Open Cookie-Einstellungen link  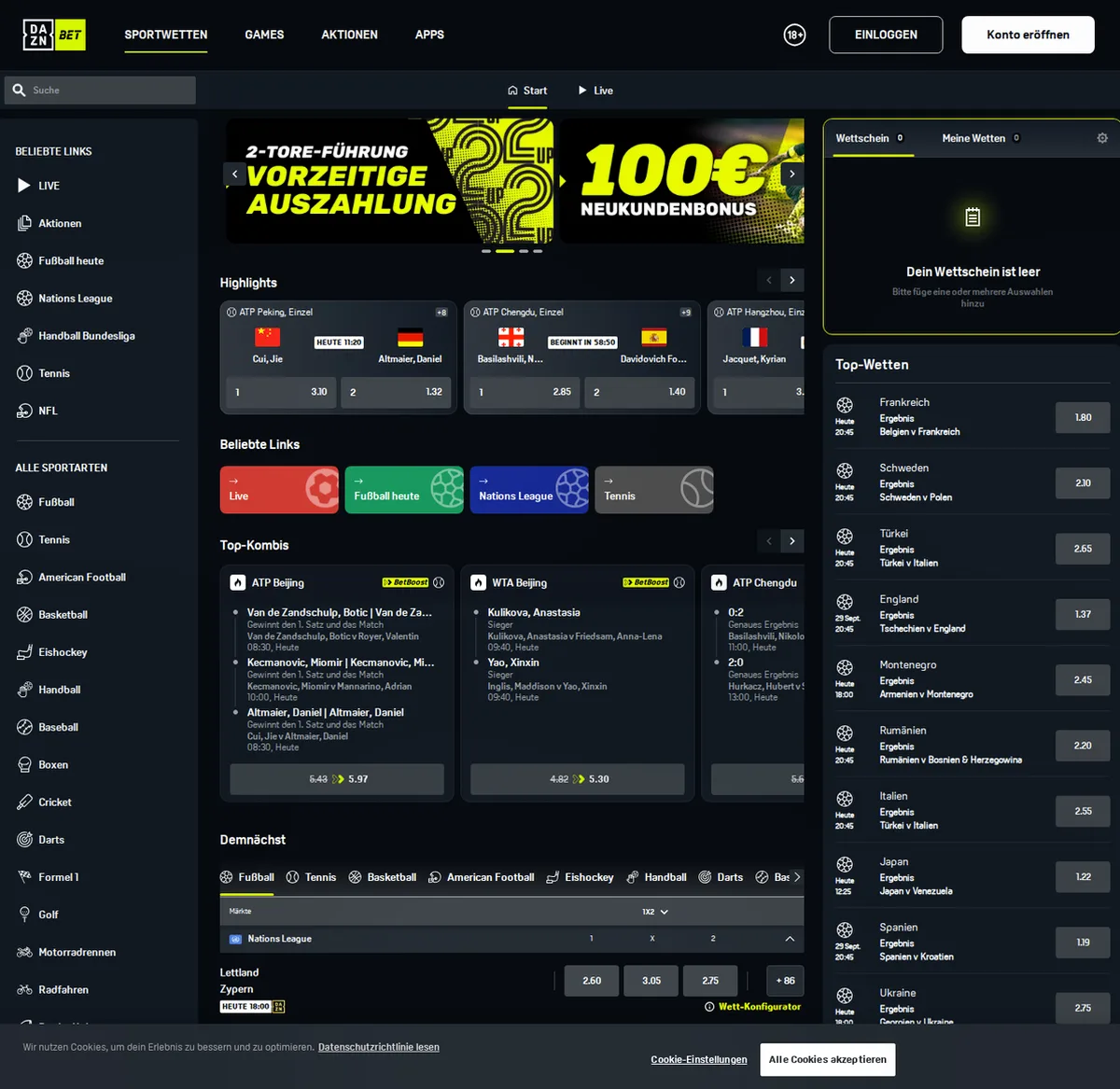699,1059
